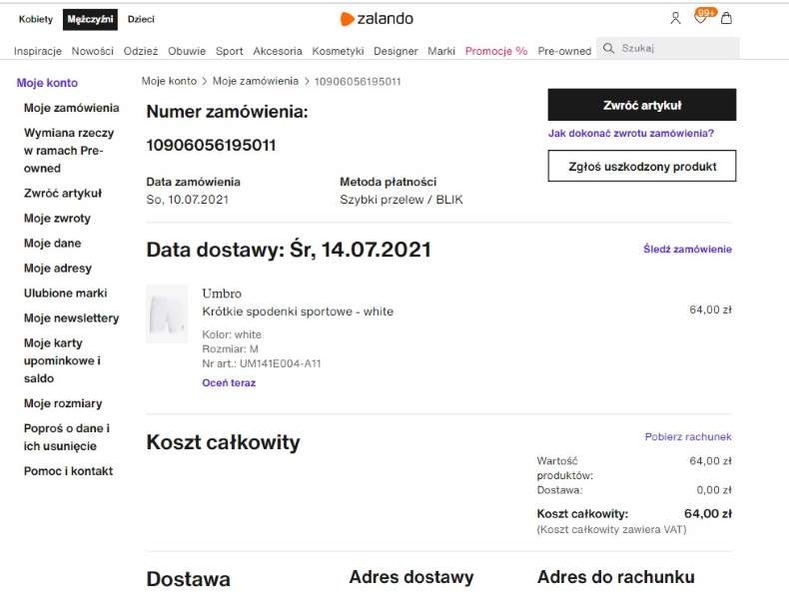Open the Odzież menu
Image resolution: width=789 pixels, height=600 pixels.
(141, 51)
